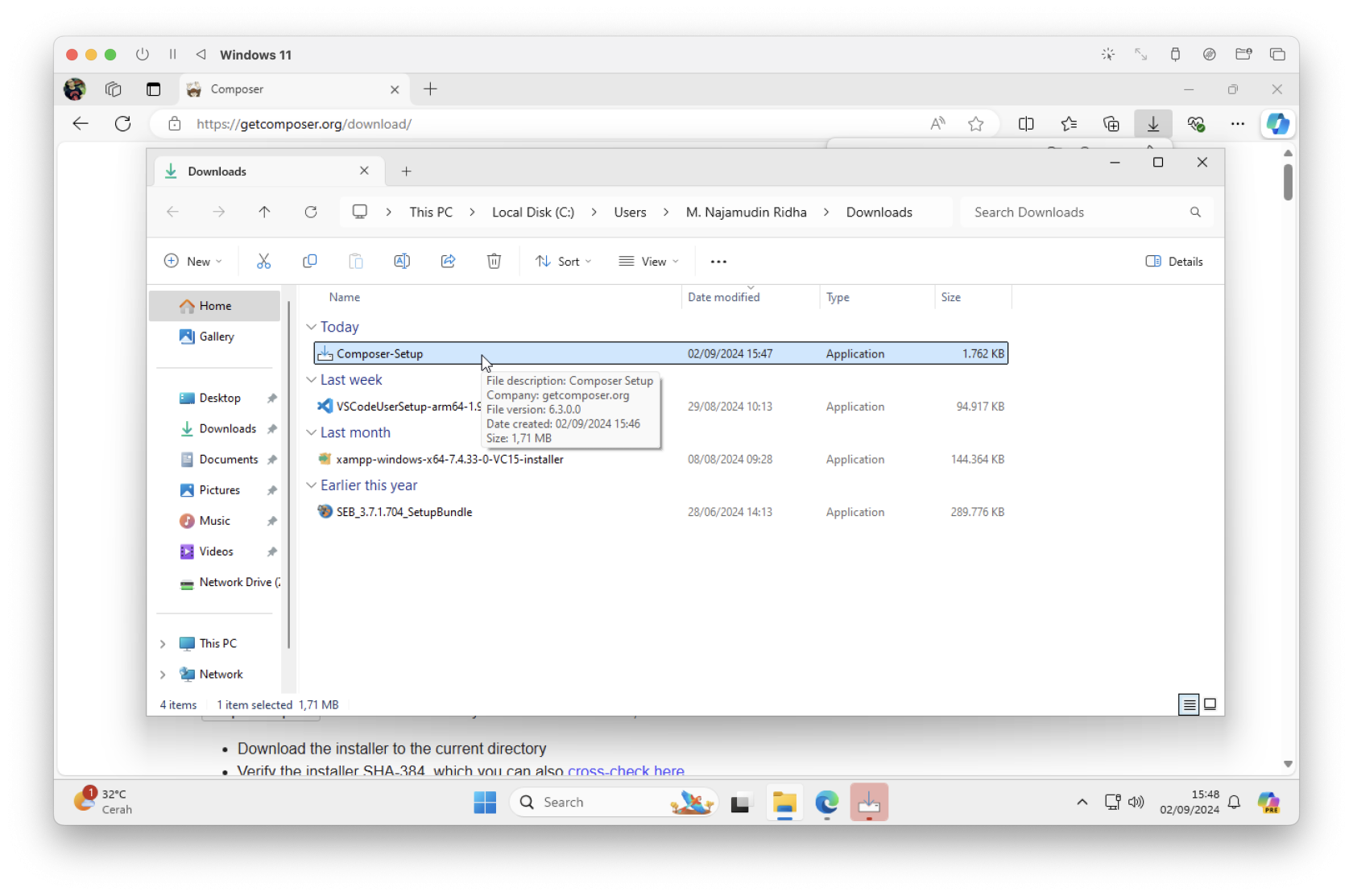
Task: Click the Read aloud icon in Edge address bar
Action: (x=937, y=124)
